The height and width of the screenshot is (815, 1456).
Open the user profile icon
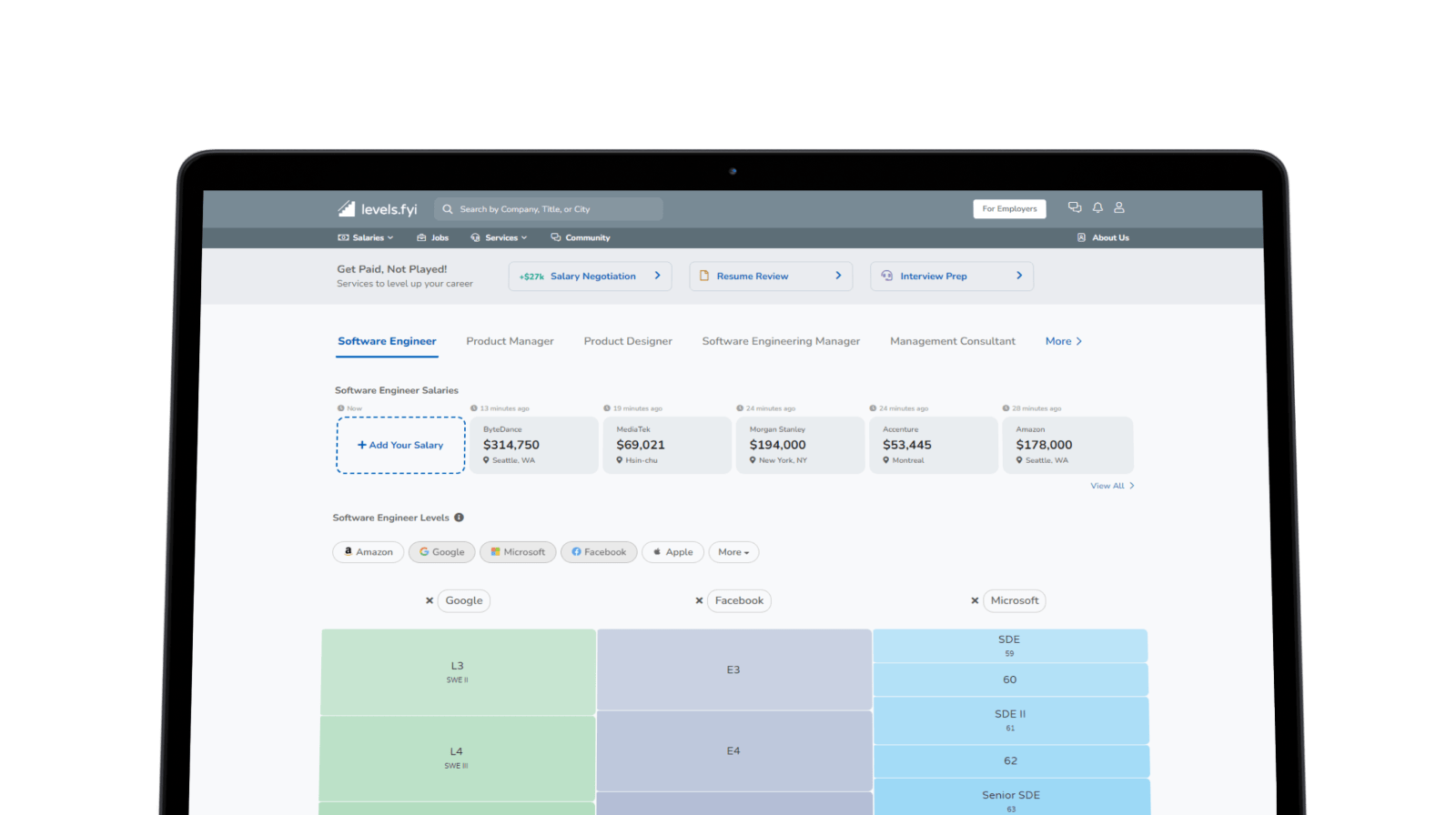pos(1119,207)
